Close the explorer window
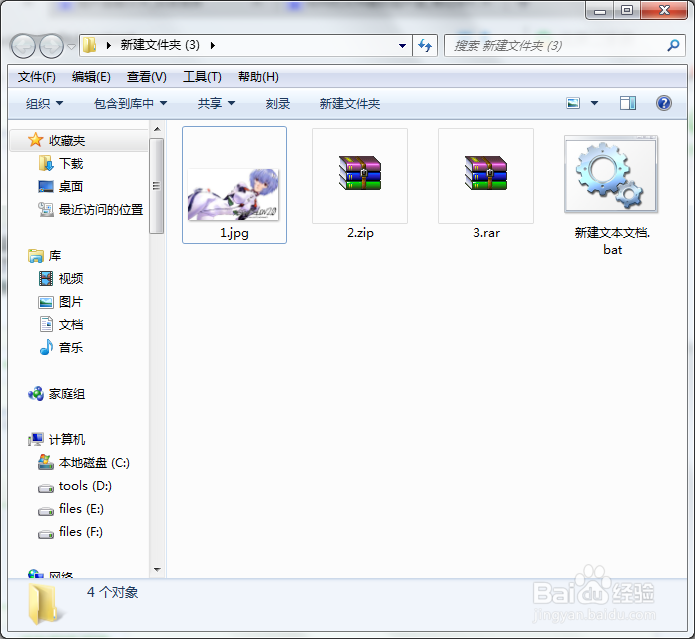Viewport: 695px width, 639px height. pyautogui.click(x=664, y=10)
